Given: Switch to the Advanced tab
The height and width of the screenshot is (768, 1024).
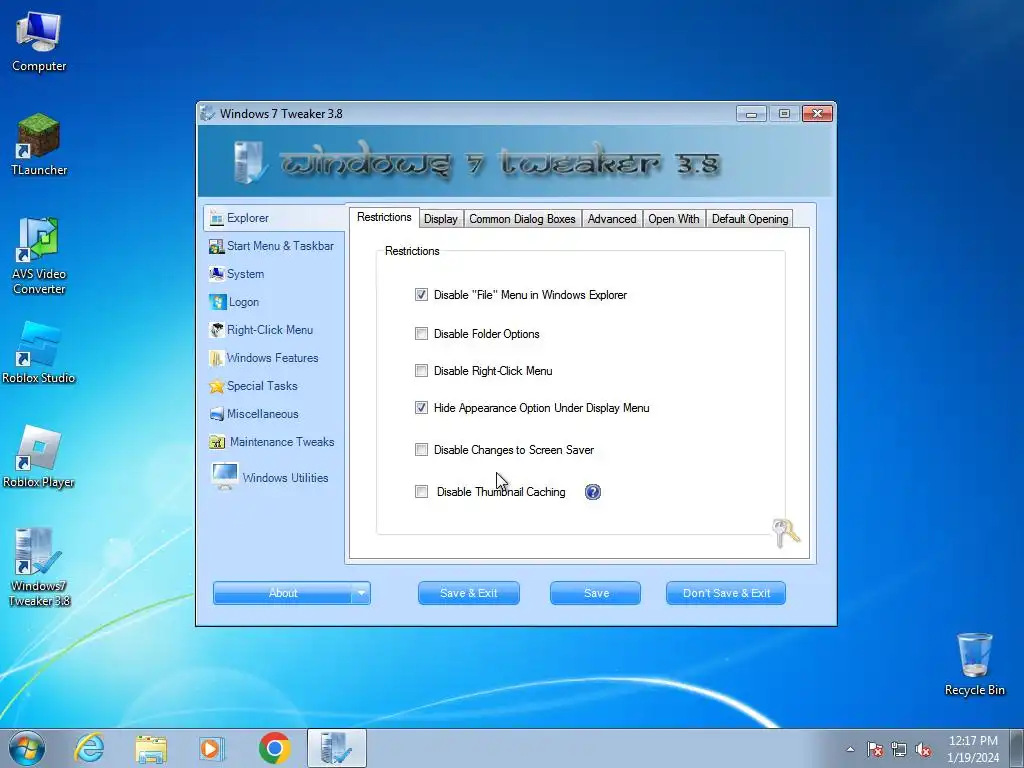Looking at the screenshot, I should click(x=612, y=219).
